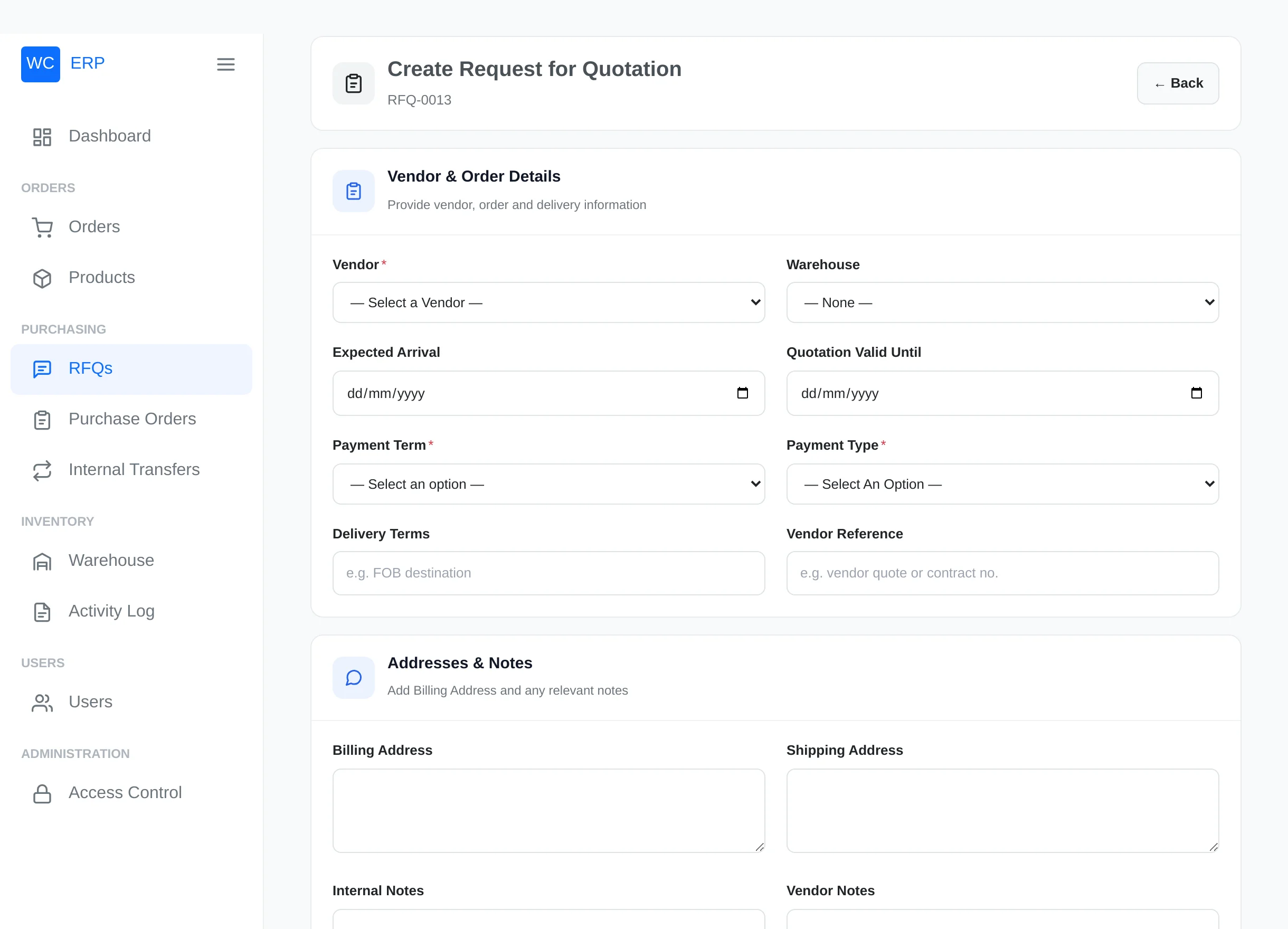Click the Shipping Address text area
Image resolution: width=1288 pixels, height=929 pixels.
1002,810
